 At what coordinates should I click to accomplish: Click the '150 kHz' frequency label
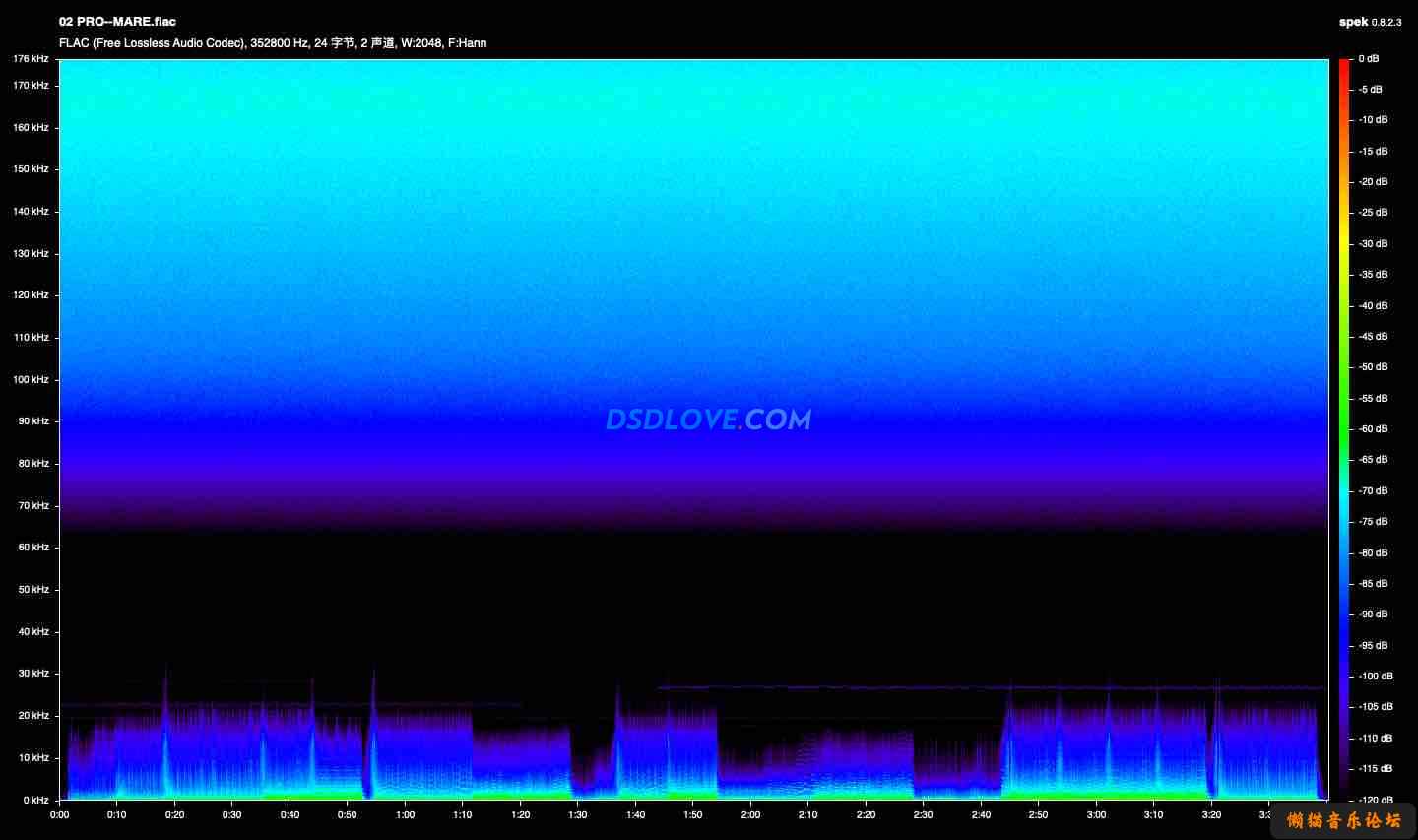(x=31, y=169)
